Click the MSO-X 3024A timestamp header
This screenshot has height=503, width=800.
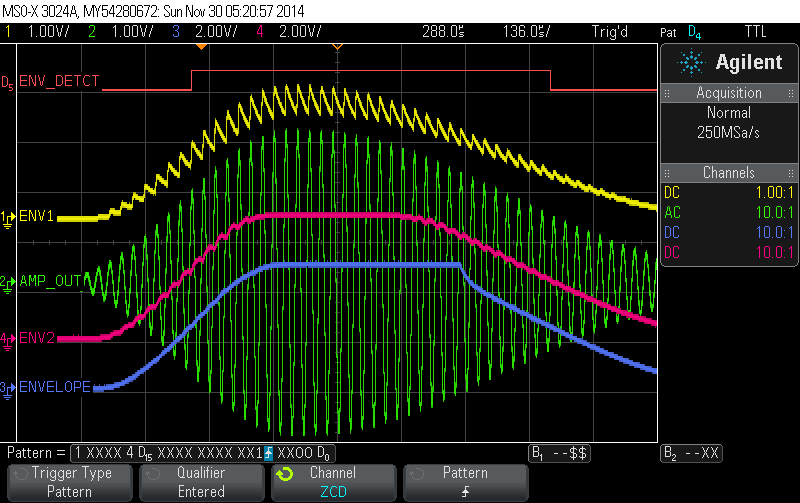click(153, 11)
